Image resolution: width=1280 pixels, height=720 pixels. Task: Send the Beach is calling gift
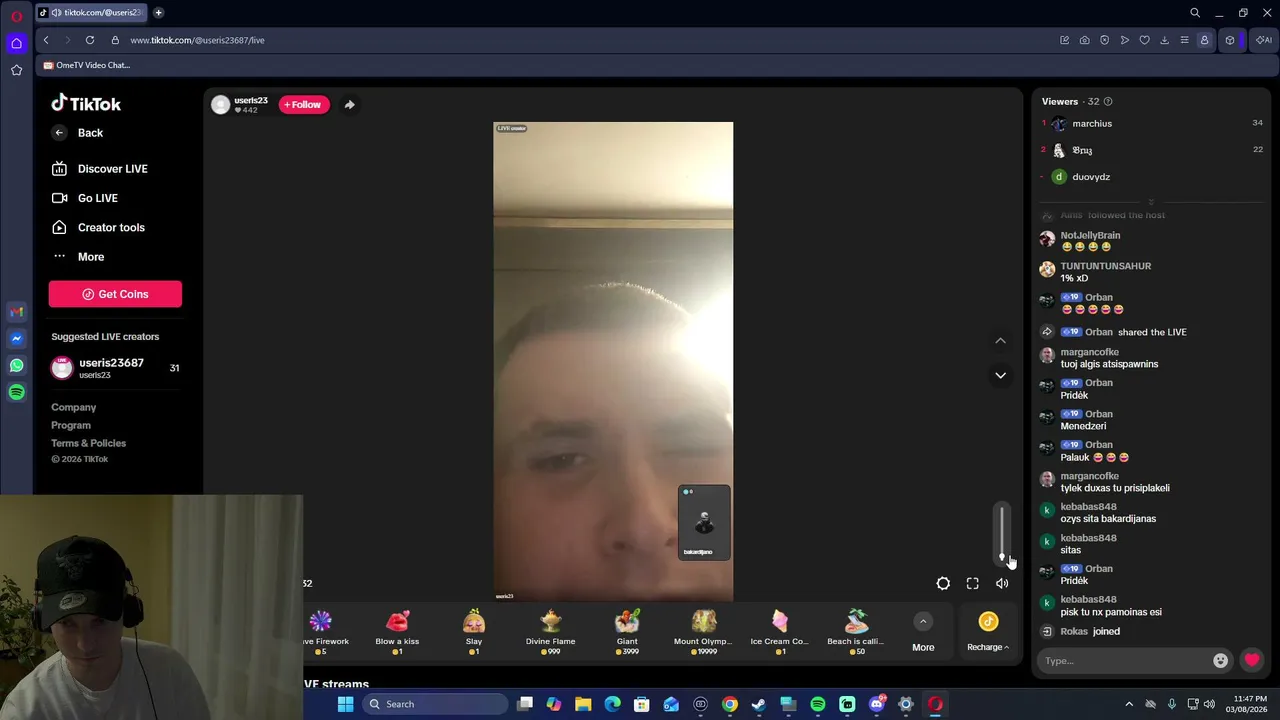click(x=855, y=633)
